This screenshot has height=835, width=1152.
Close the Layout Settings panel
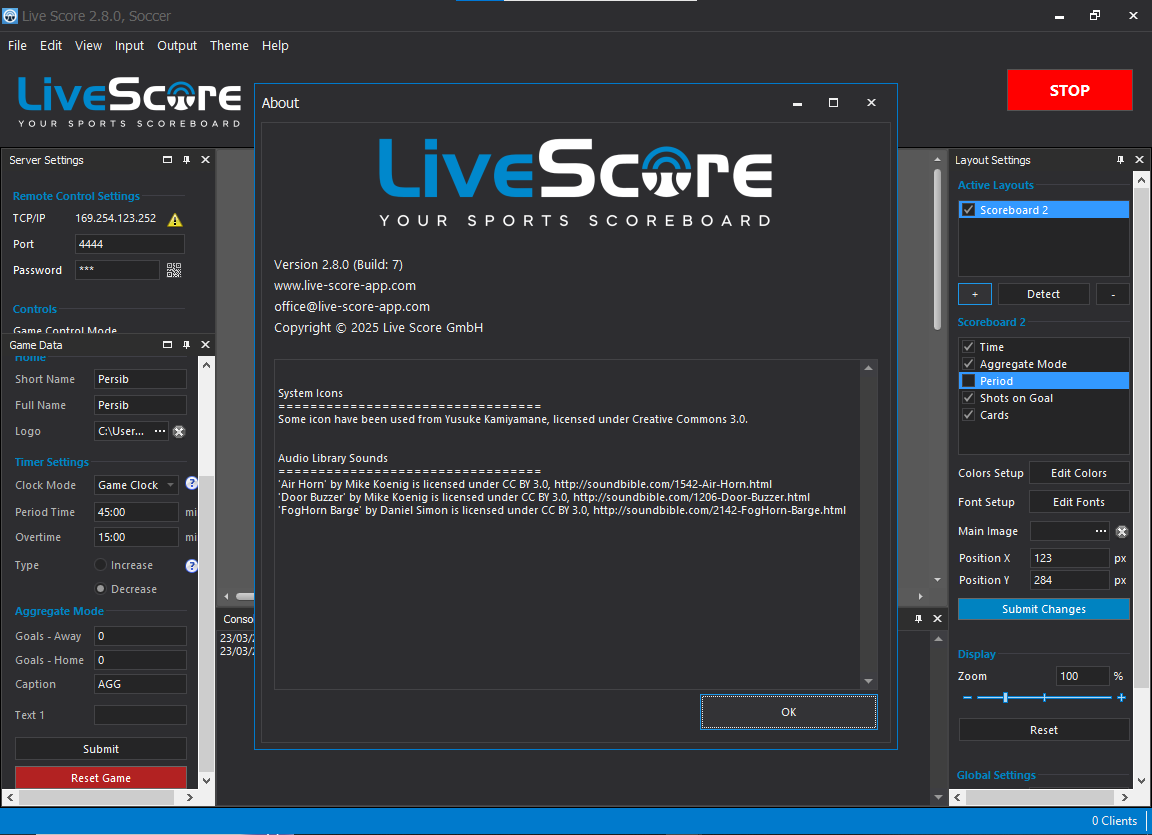click(x=1140, y=160)
